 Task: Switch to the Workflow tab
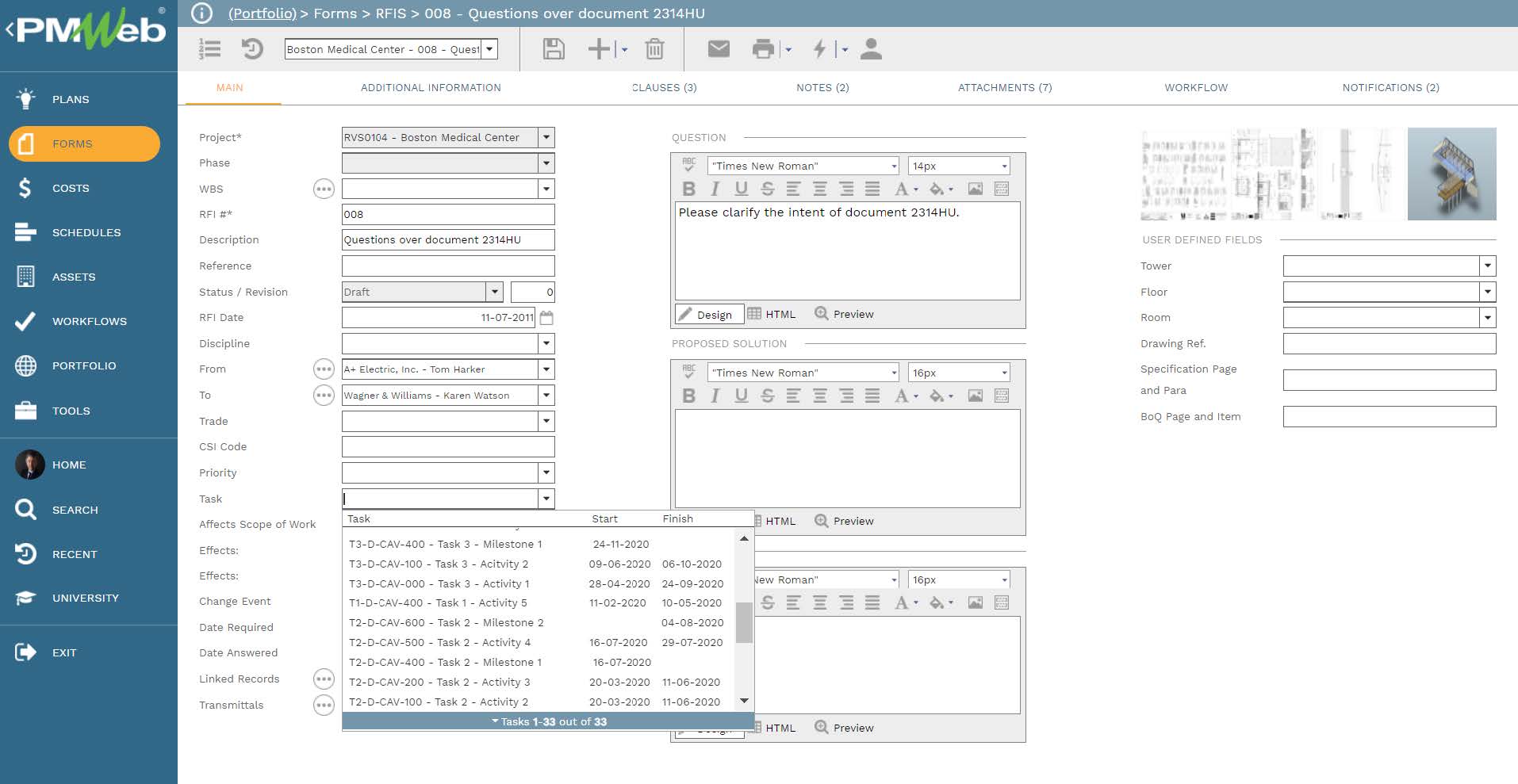[x=1196, y=88]
